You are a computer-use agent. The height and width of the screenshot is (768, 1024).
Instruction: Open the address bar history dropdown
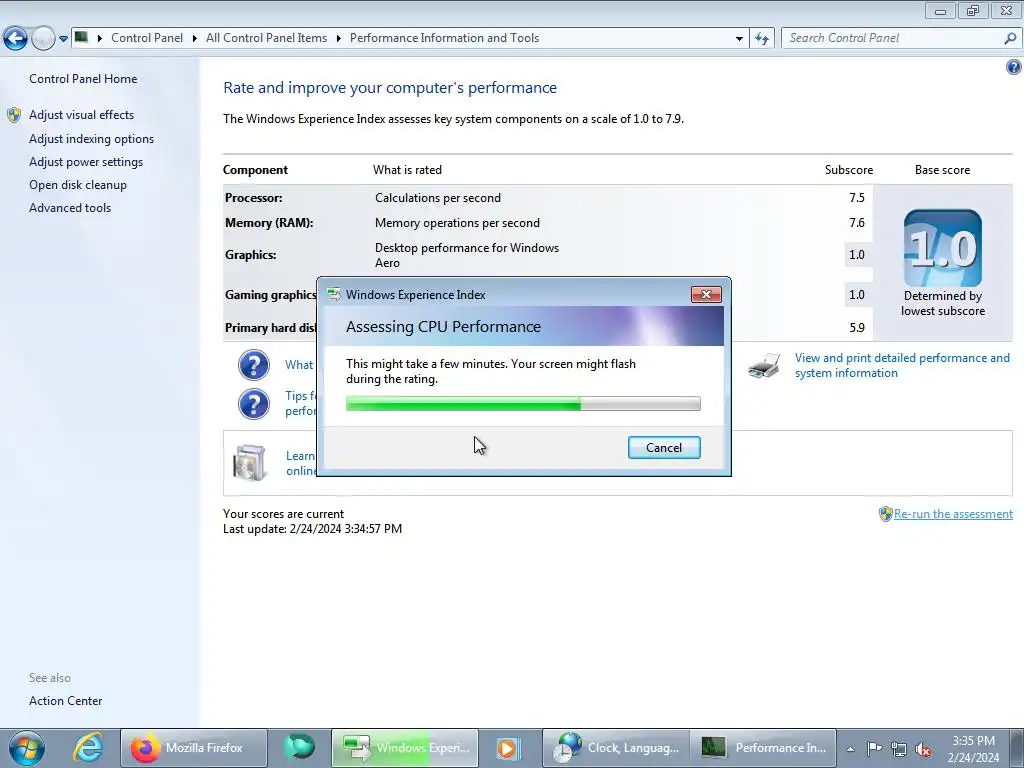tap(739, 39)
